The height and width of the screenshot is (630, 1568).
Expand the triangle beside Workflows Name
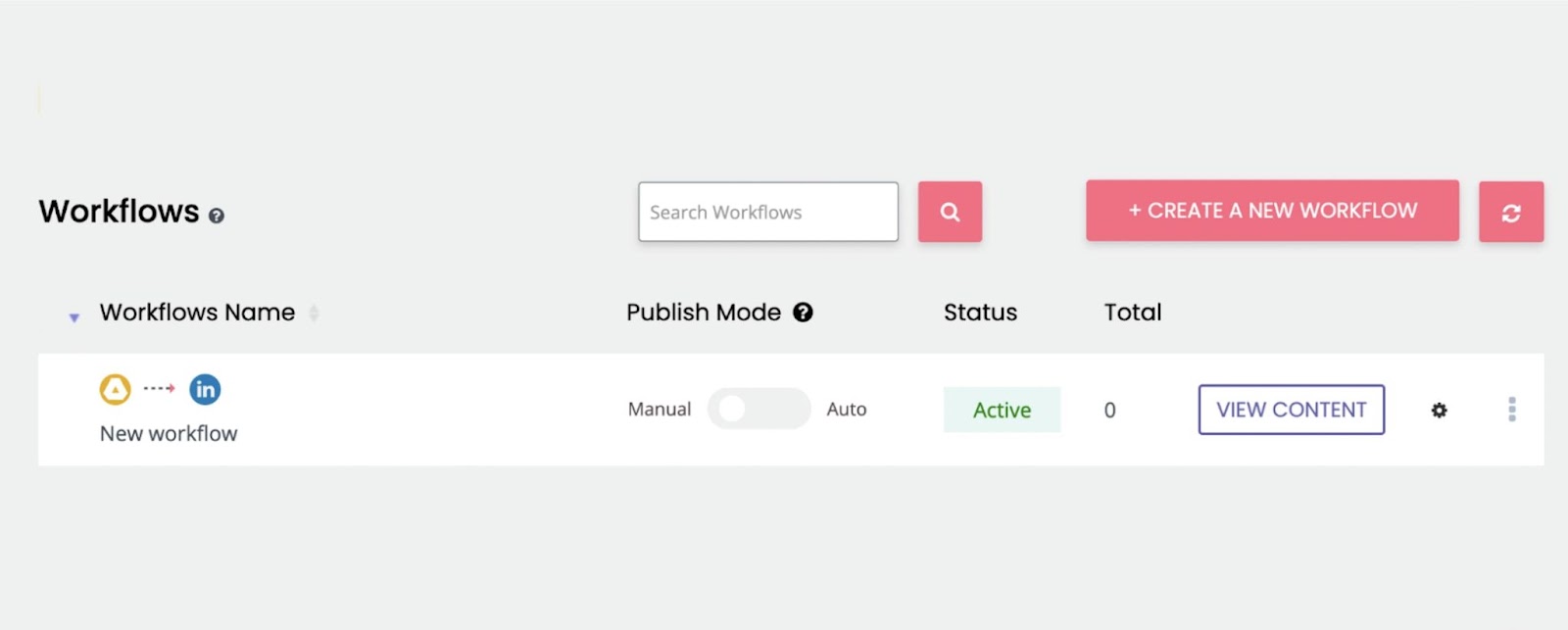pos(73,317)
